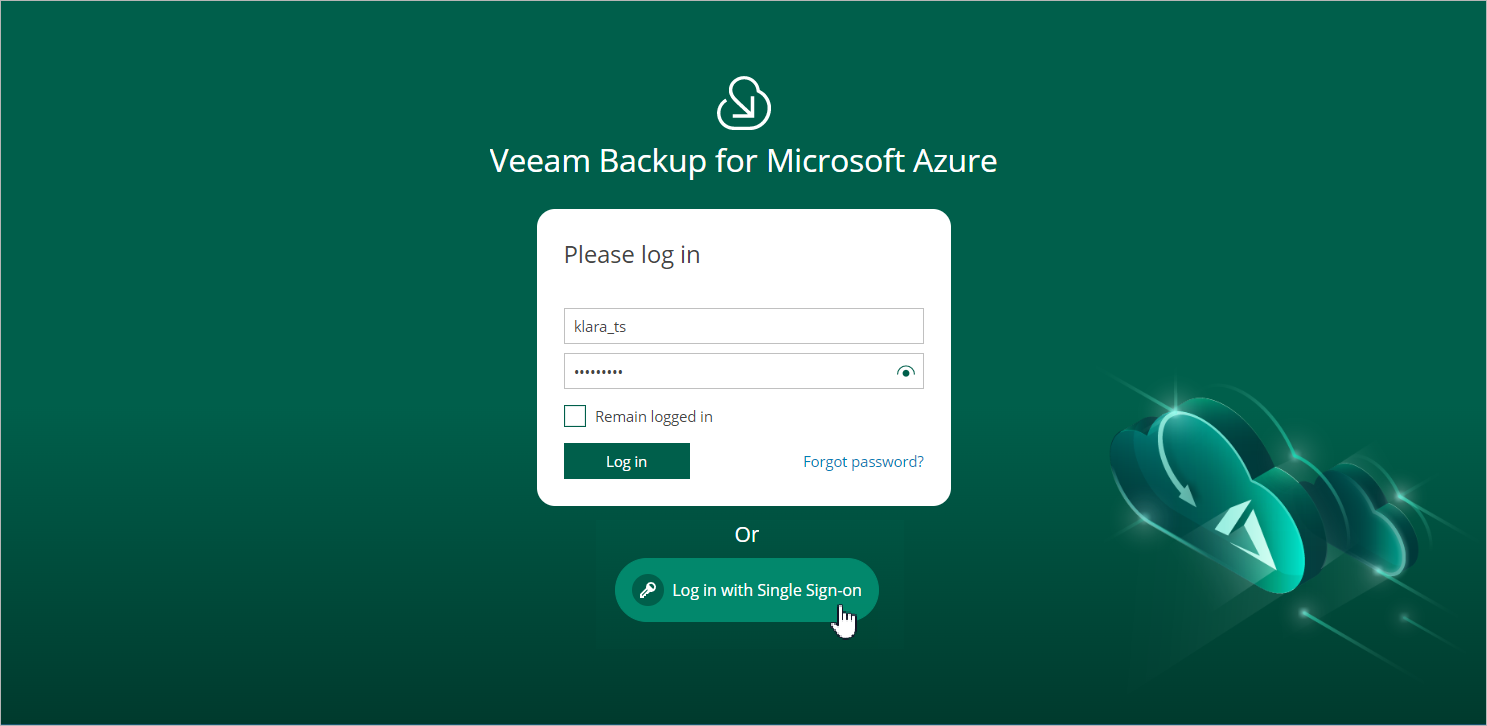Viewport: 1487px width, 726px height.
Task: Click the key icon on the Single Sign-on button
Action: [648, 590]
